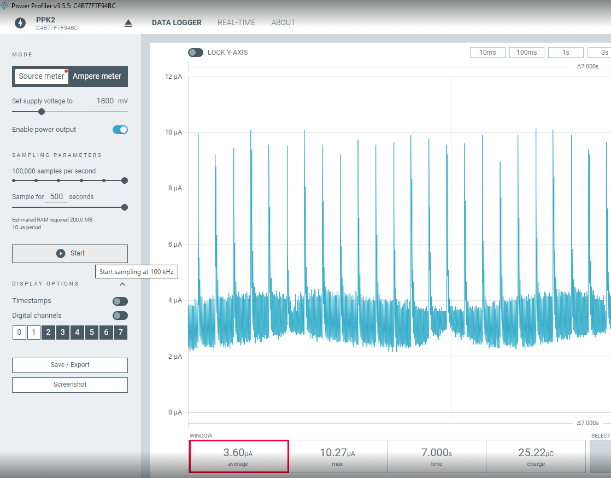Collapse the Display Options section
611x478 pixels.
pyautogui.click(x=123, y=283)
